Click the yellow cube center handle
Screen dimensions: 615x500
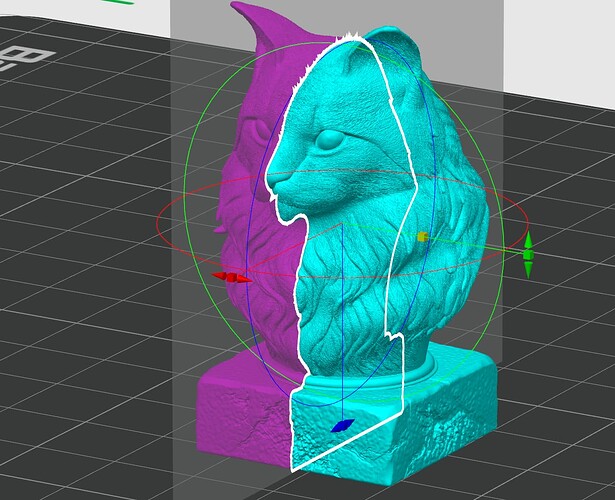tap(422, 237)
